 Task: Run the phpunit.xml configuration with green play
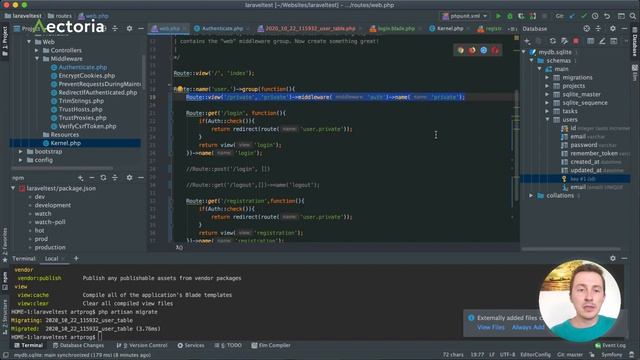(498, 16)
